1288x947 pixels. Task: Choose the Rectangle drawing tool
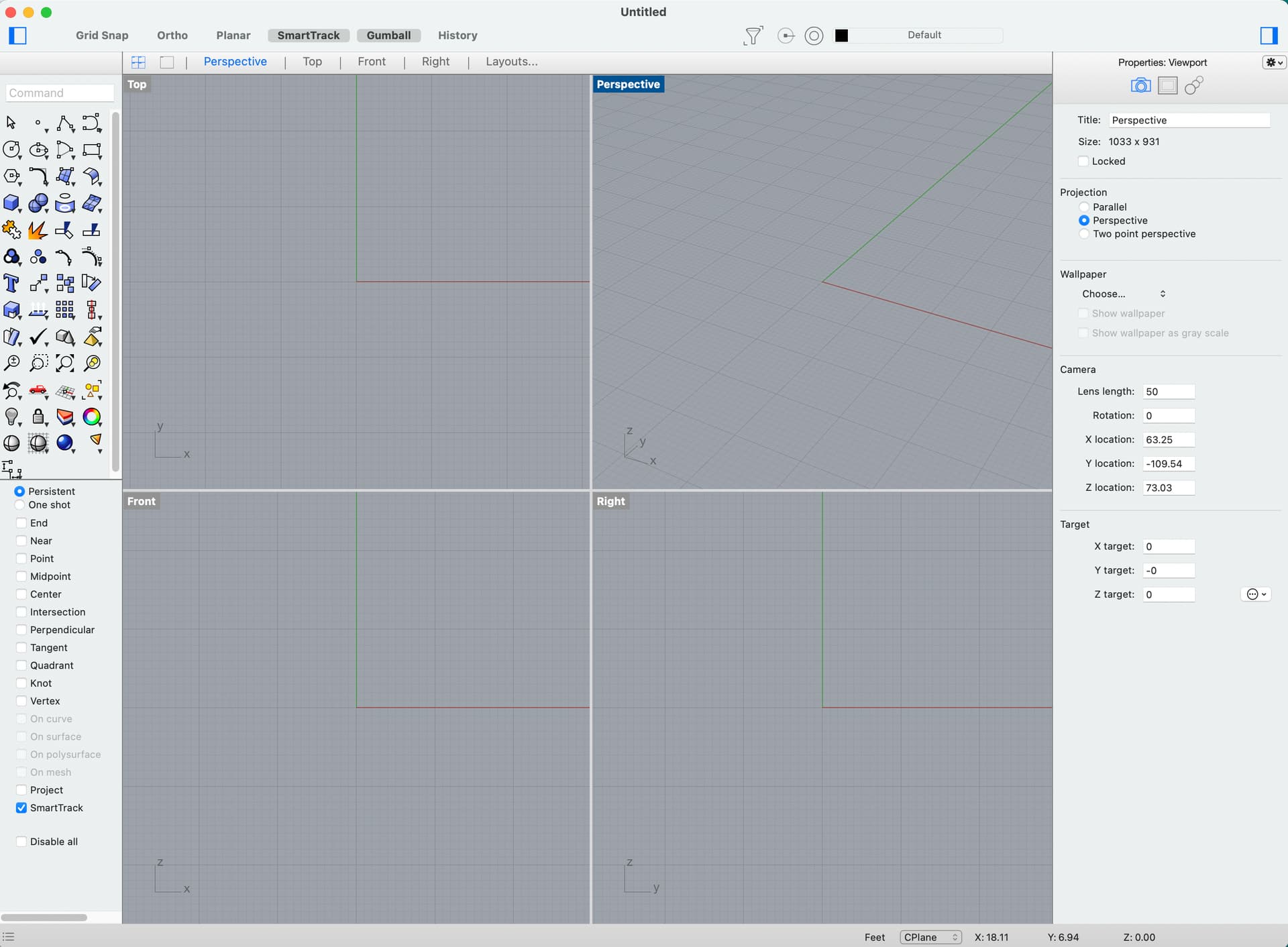tap(92, 150)
